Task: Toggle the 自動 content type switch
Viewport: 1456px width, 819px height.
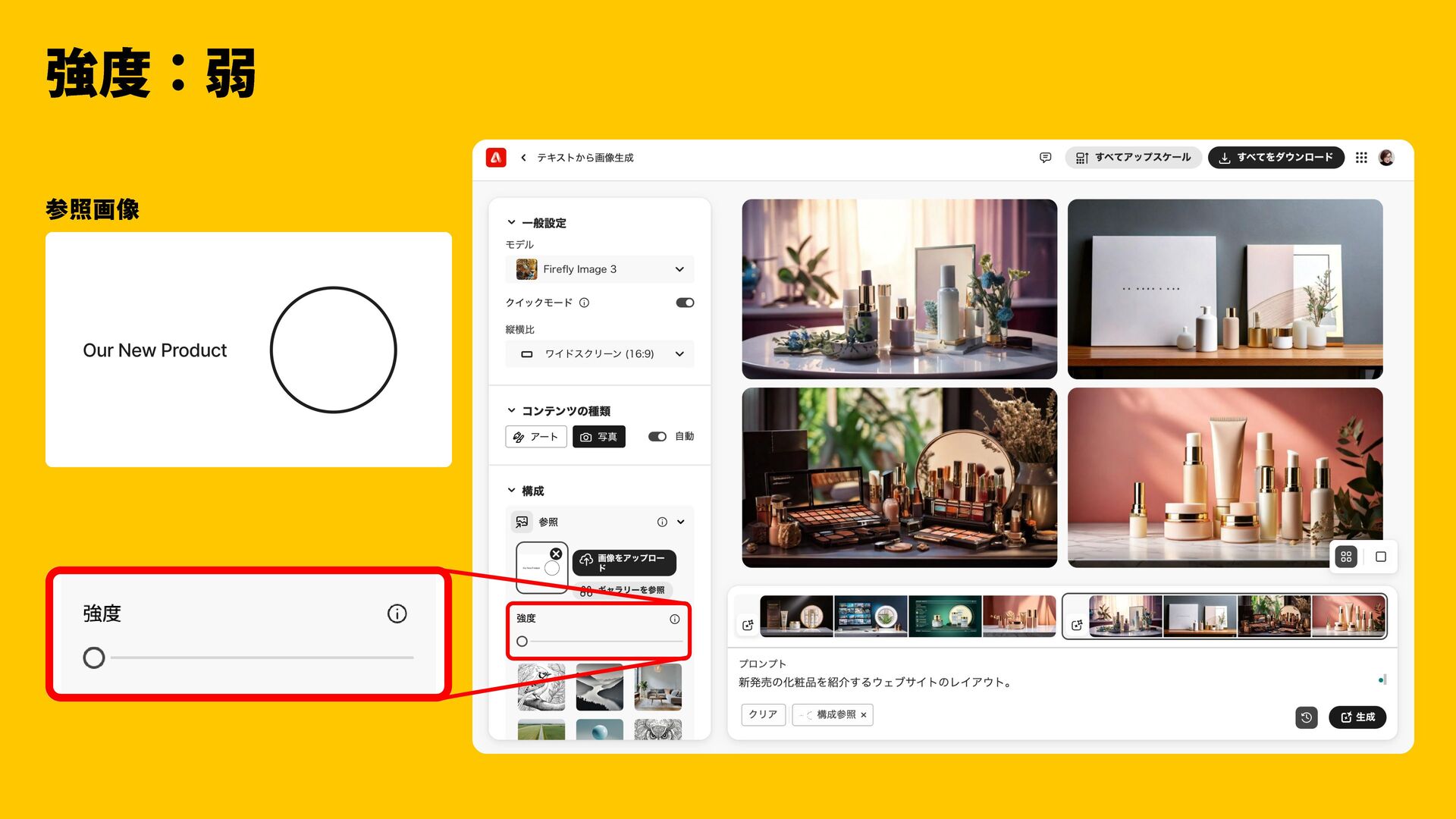Action: click(657, 437)
